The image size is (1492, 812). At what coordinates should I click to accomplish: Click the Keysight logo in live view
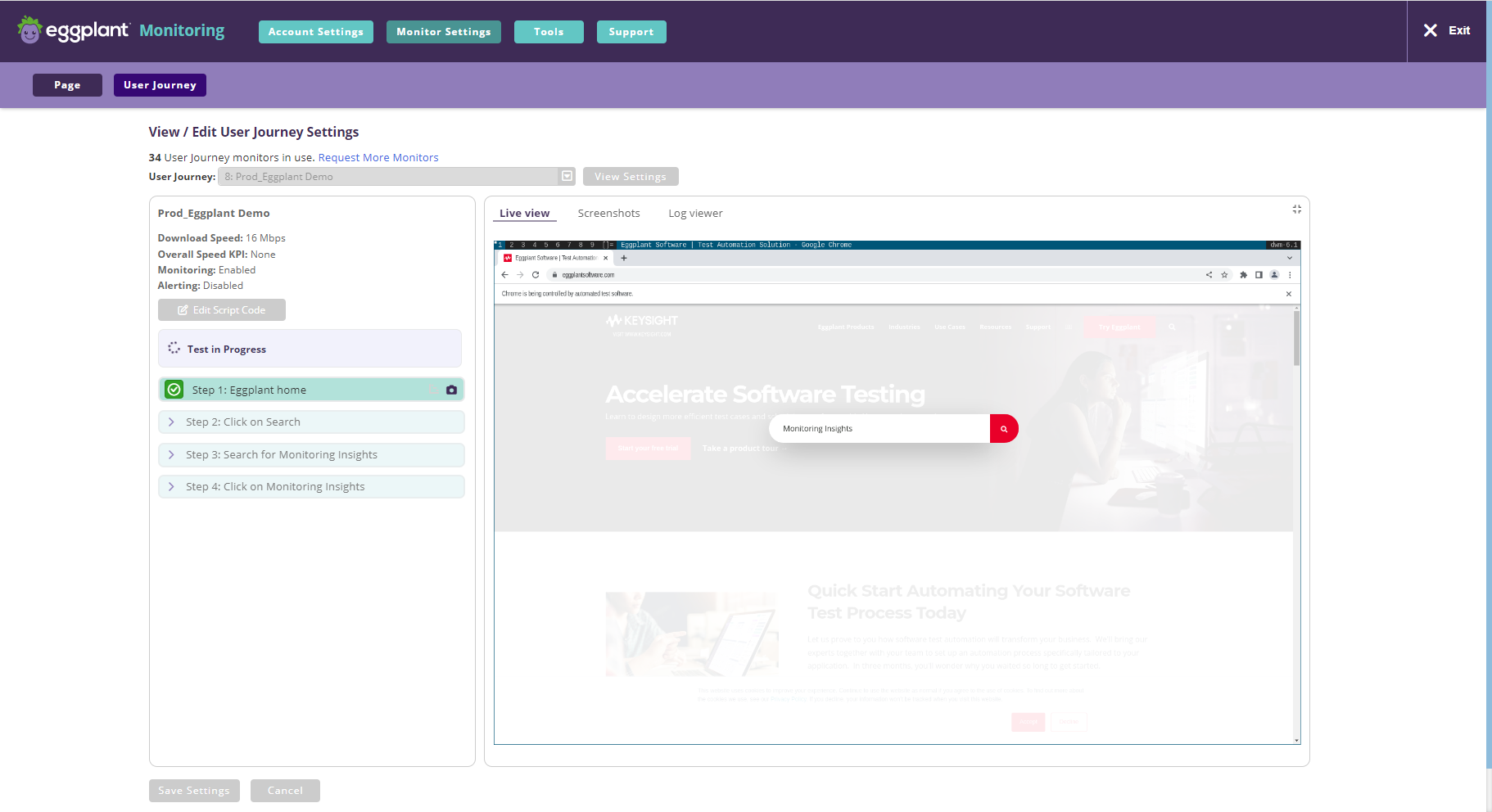642,321
